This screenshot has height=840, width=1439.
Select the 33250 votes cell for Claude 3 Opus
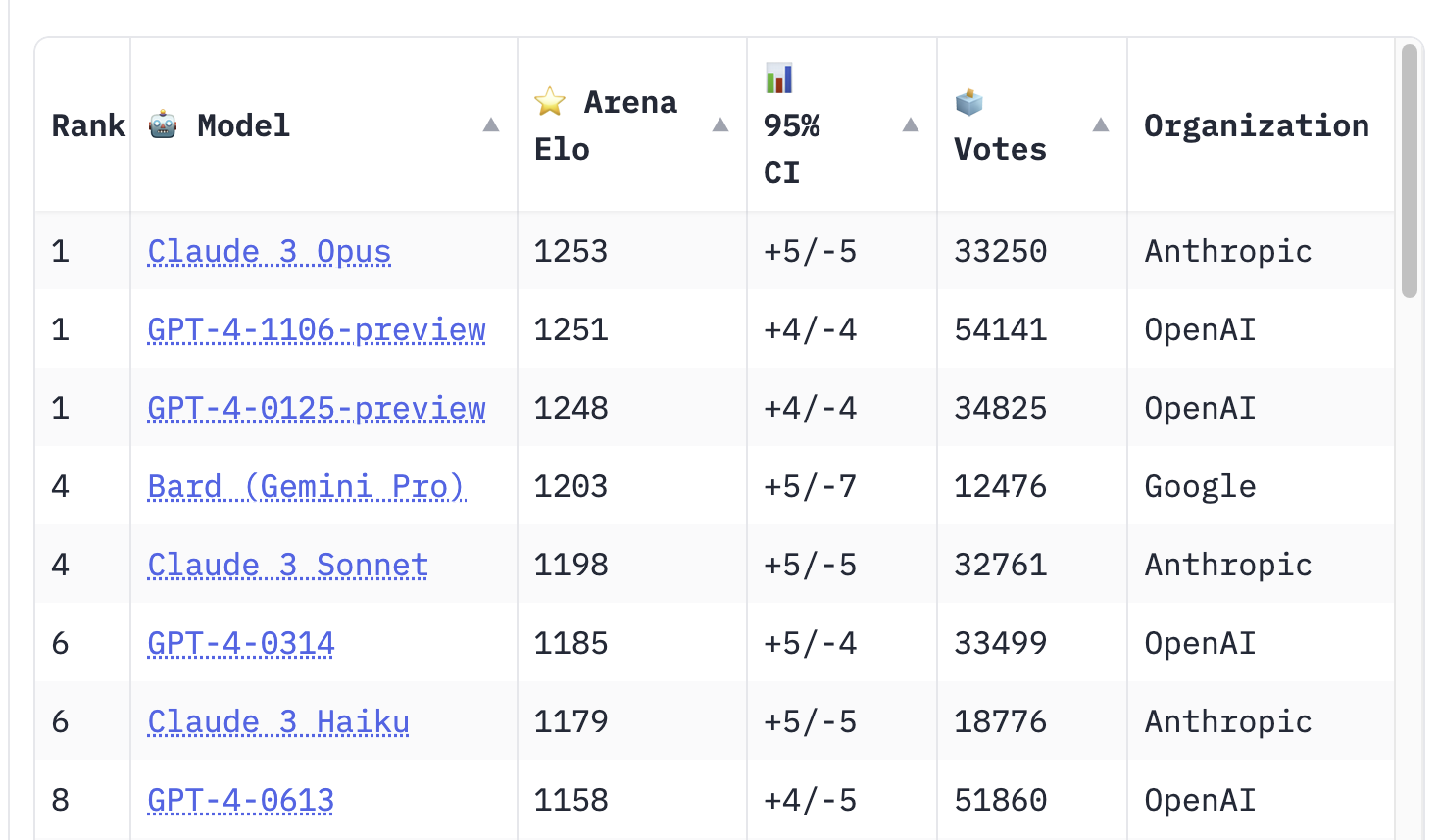tap(1001, 252)
